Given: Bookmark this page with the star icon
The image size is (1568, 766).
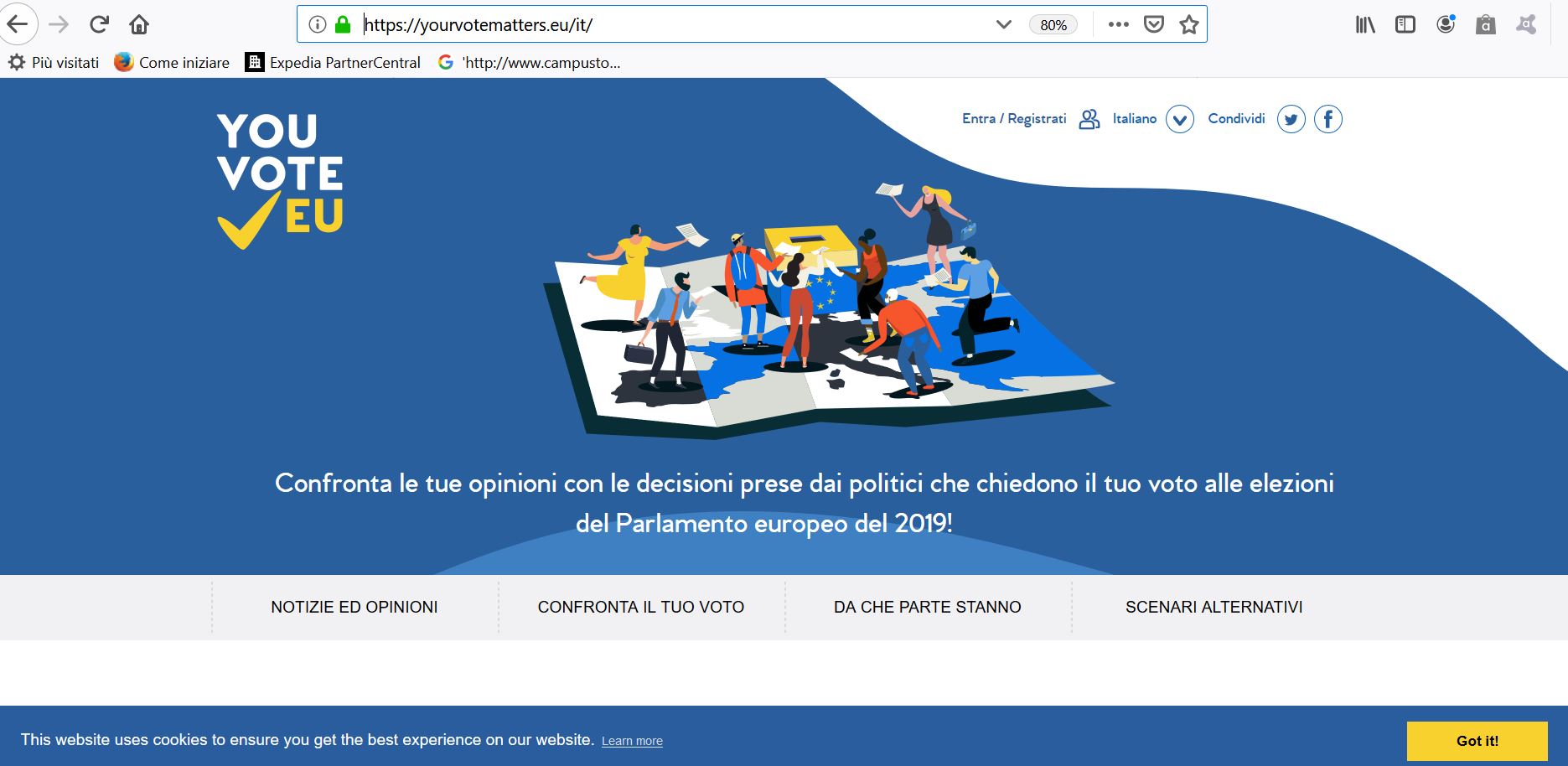Looking at the screenshot, I should tap(1188, 24).
